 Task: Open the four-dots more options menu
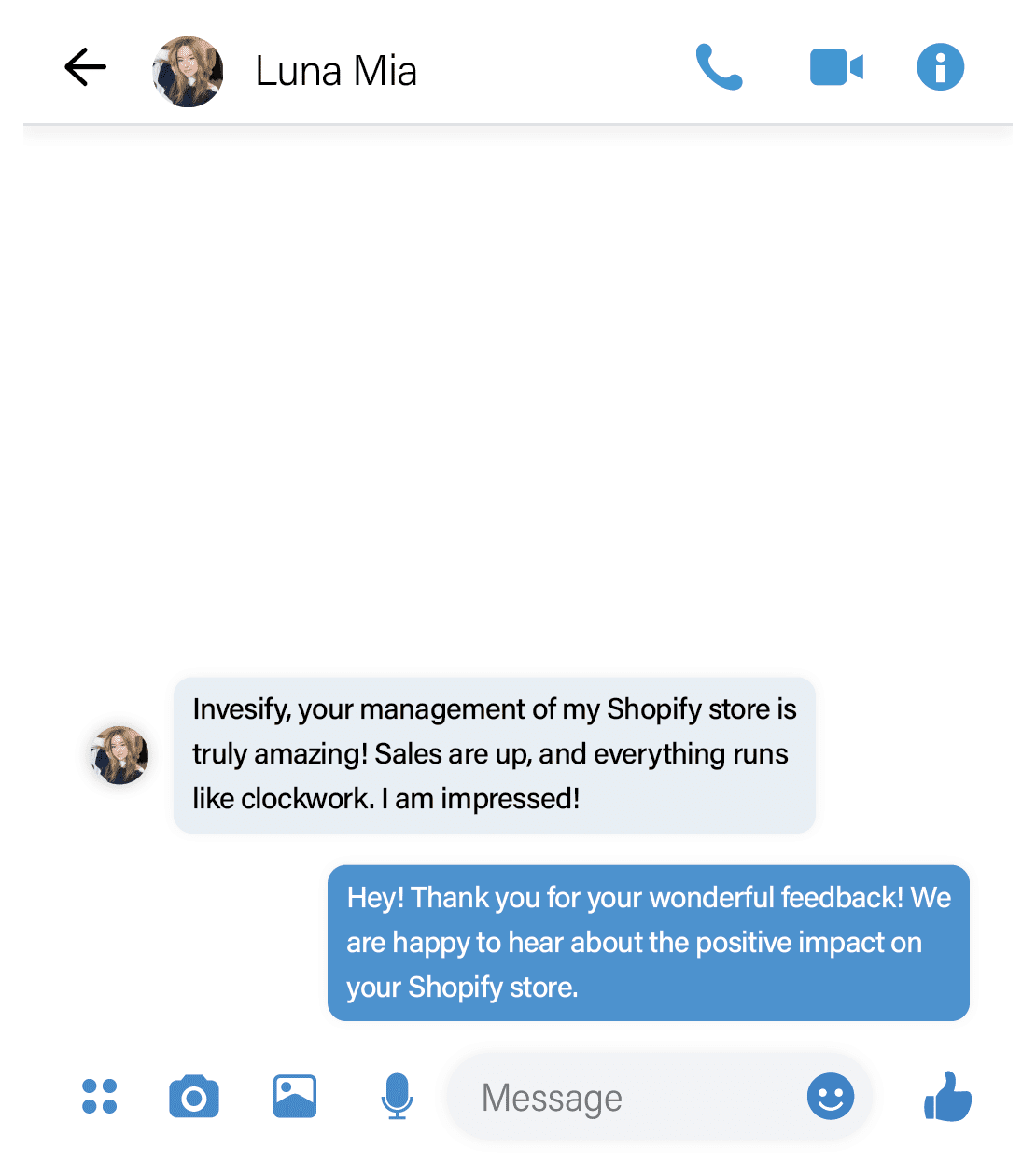(x=99, y=1097)
